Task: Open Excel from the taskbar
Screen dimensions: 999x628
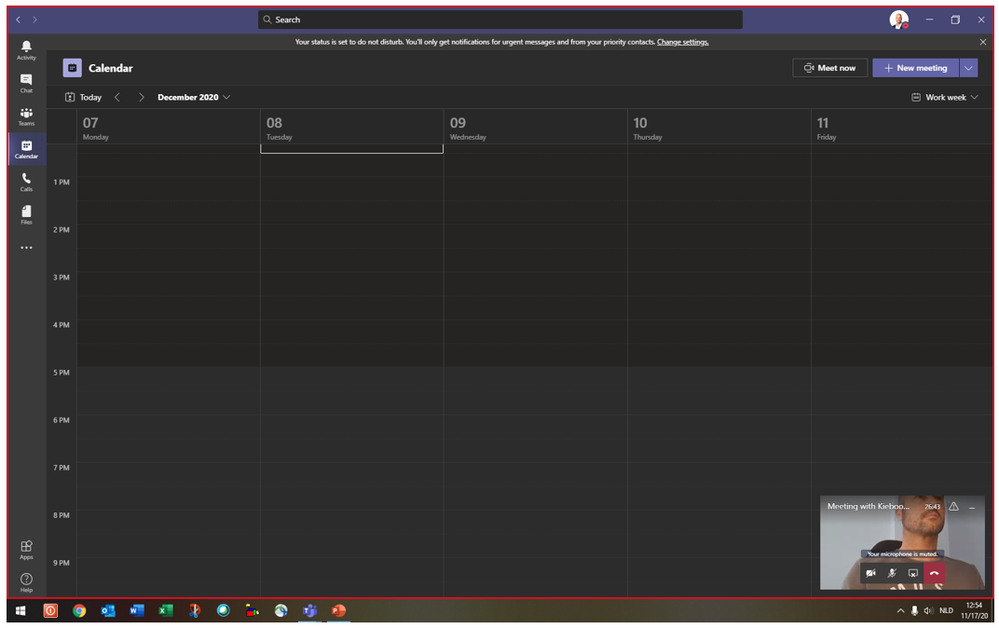Action: (x=166, y=611)
